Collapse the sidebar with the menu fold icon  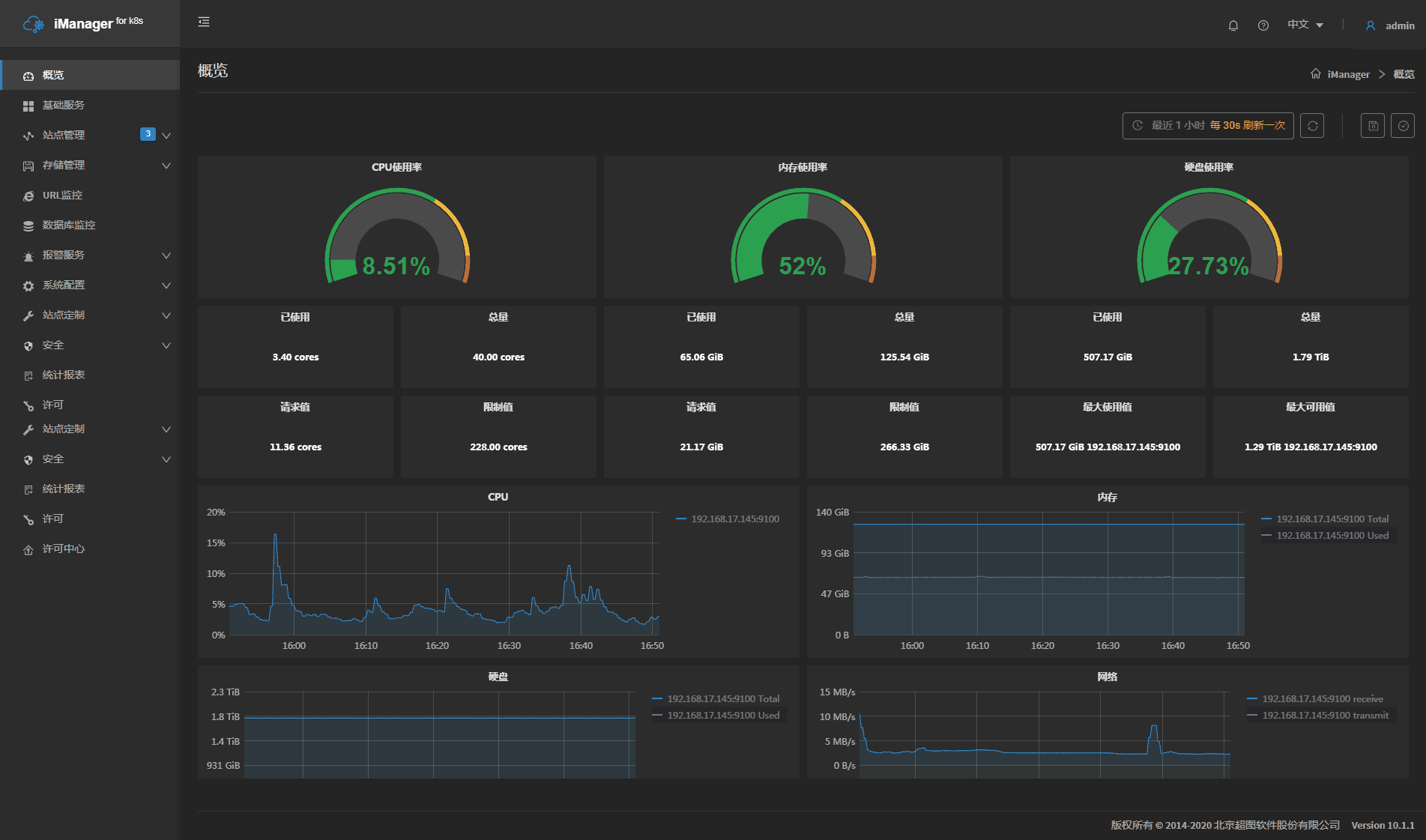204,22
